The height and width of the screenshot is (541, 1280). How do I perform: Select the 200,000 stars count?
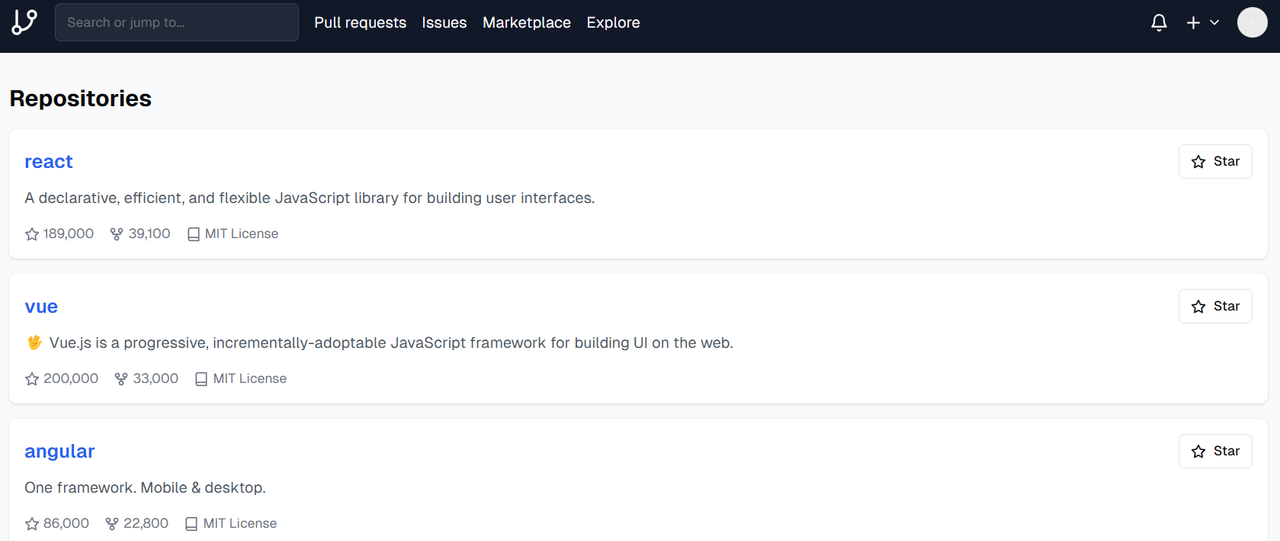[71, 379]
